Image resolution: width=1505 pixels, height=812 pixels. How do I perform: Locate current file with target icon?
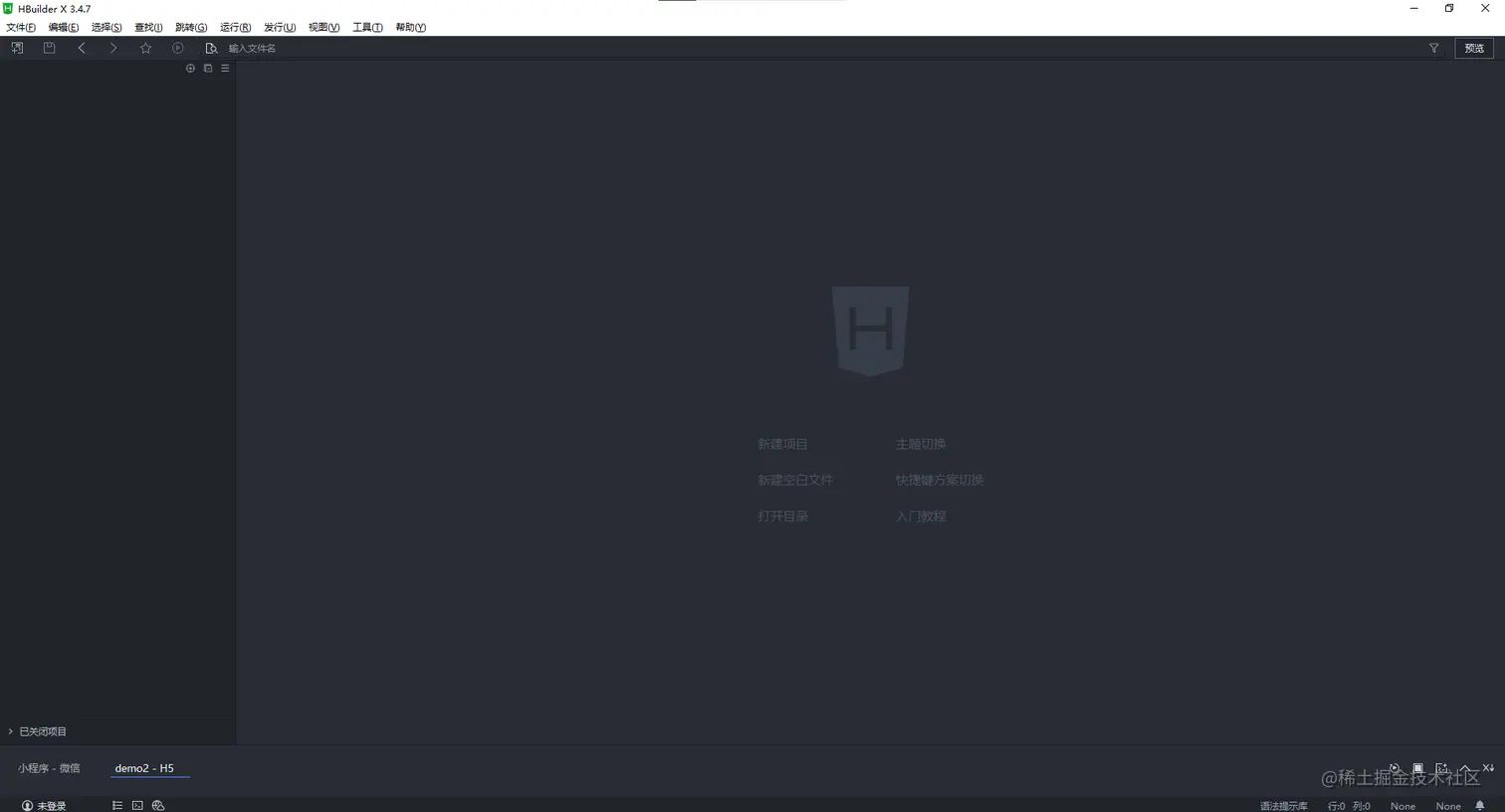pyautogui.click(x=190, y=69)
